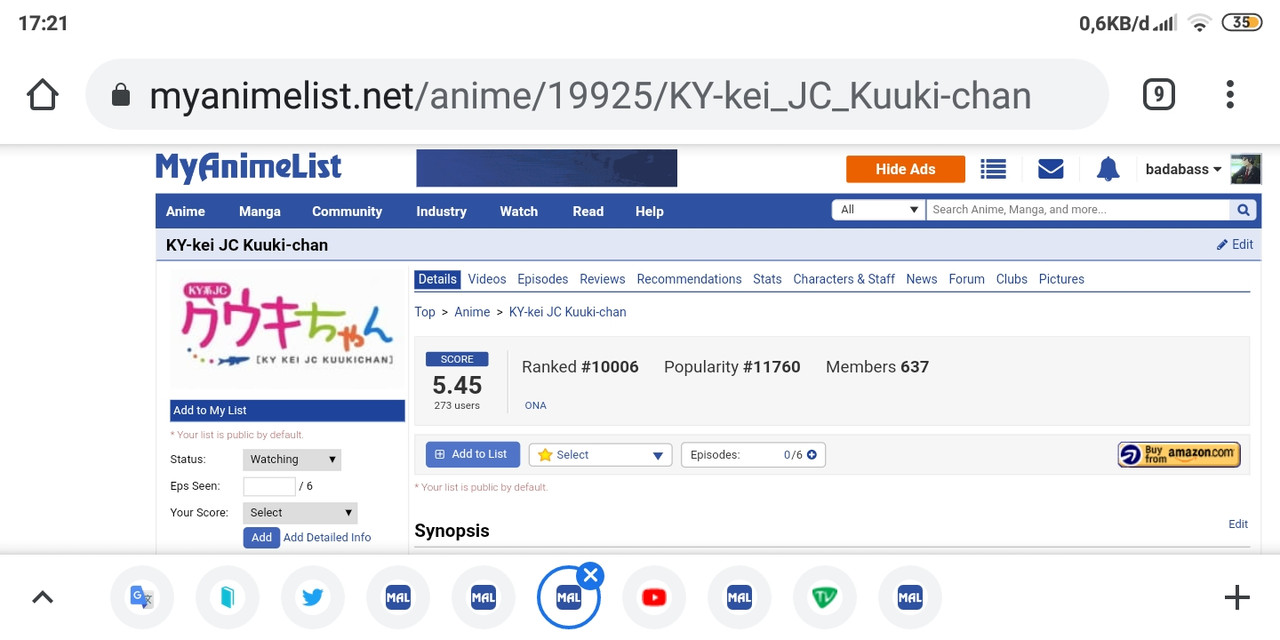
Task: Open a new tab with plus icon
Action: click(1237, 597)
